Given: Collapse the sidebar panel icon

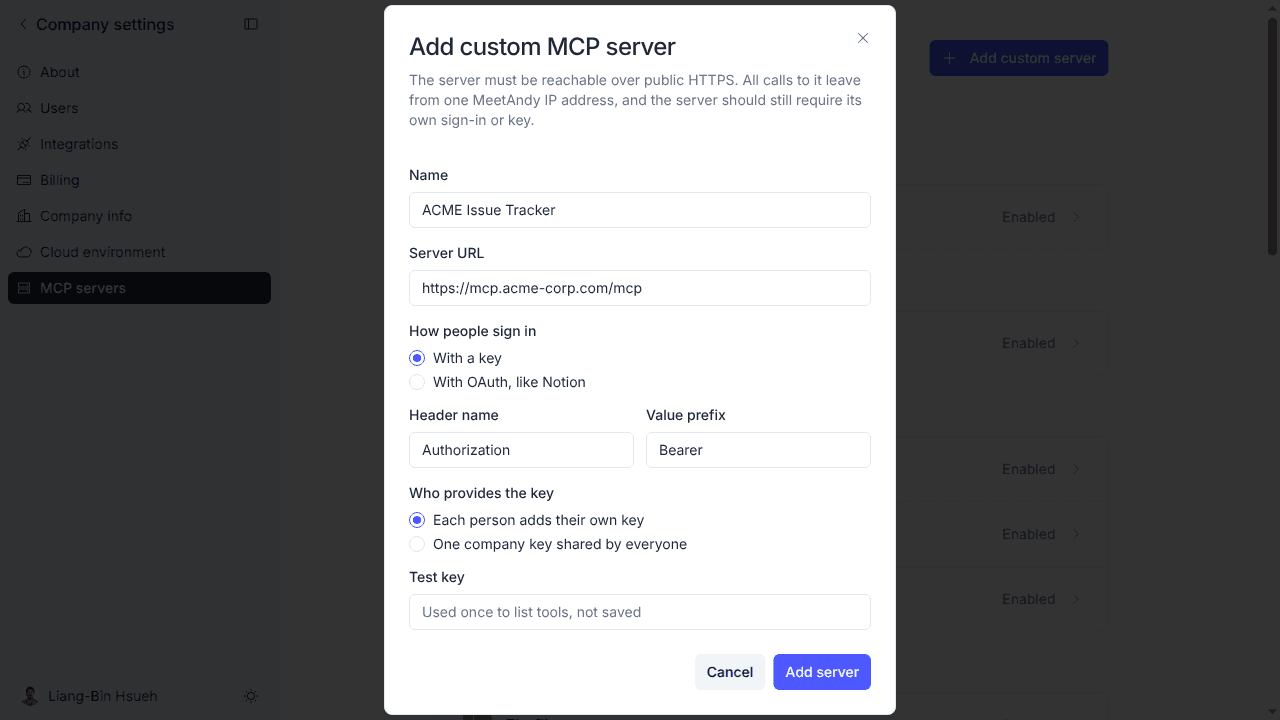Looking at the screenshot, I should 251,24.
